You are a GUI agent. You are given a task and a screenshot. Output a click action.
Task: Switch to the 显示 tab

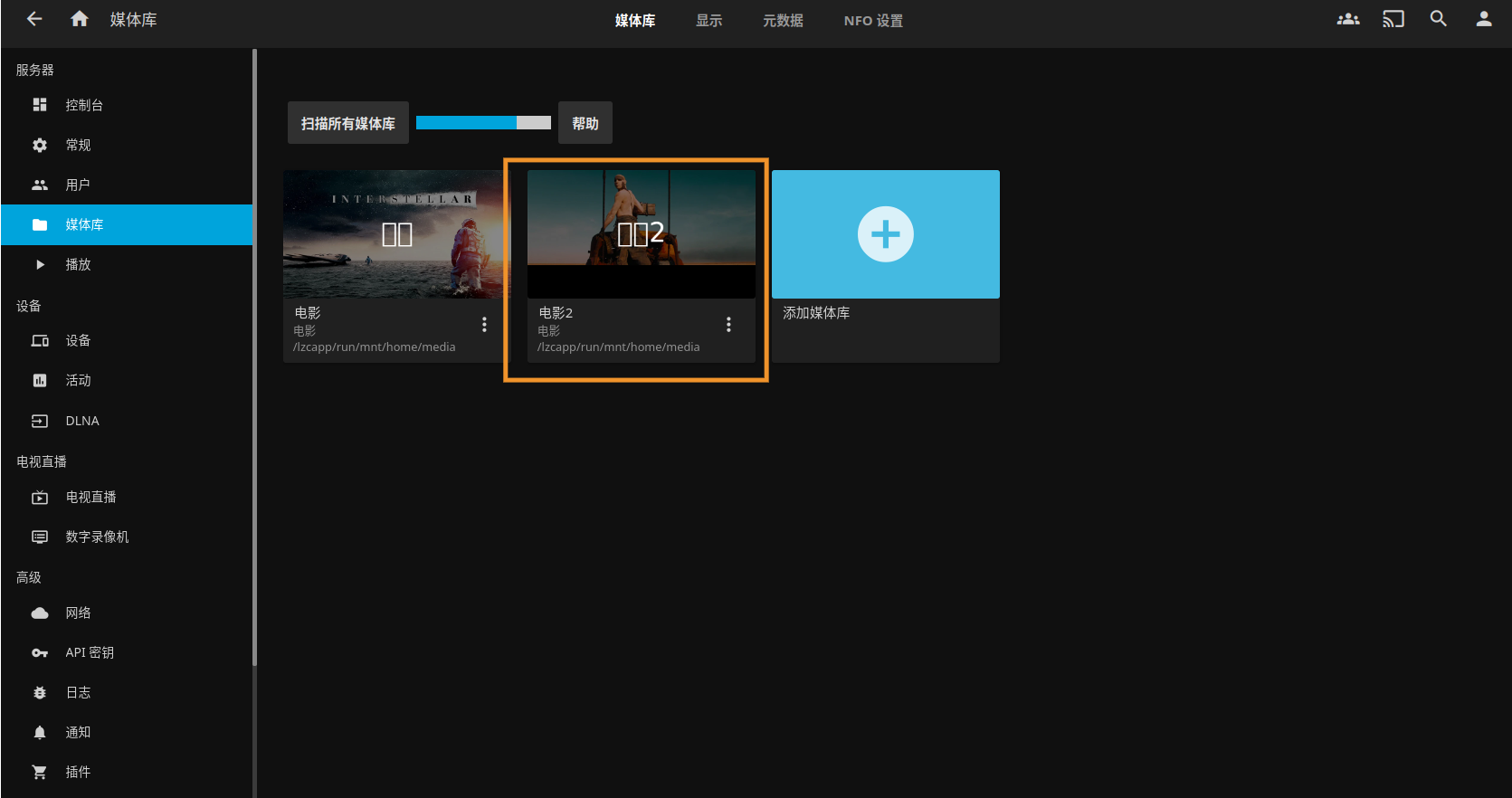click(x=708, y=21)
